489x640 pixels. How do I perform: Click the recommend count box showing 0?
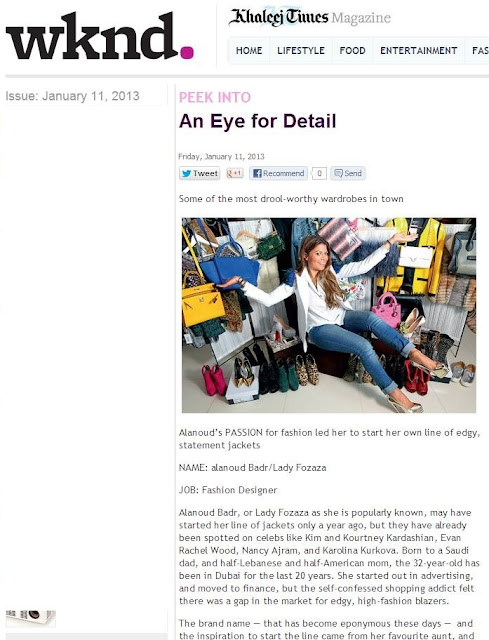coord(319,173)
